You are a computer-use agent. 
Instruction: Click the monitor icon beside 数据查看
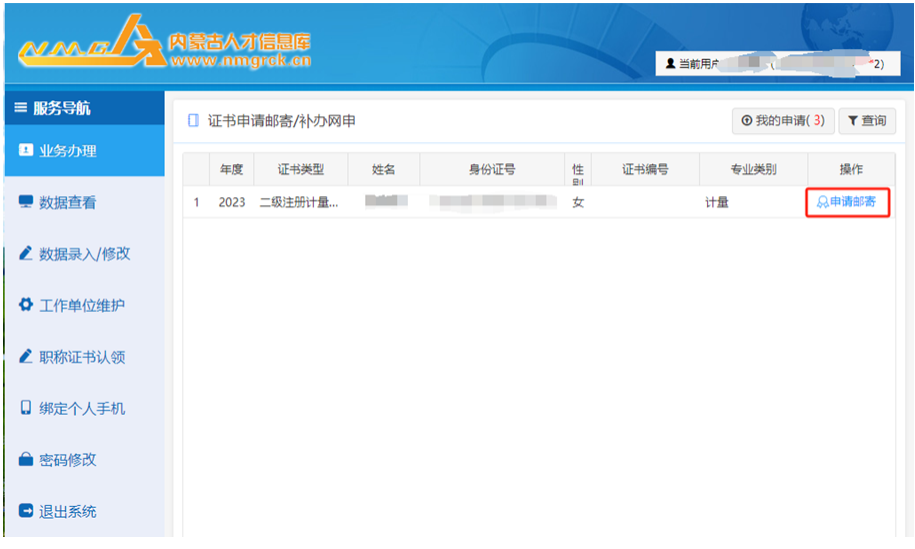pos(26,202)
